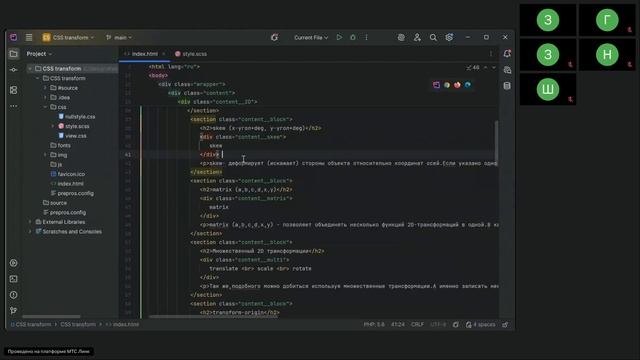Viewport: 640px width, 360px height.
Task: Click the 41:24 cursor position indicator
Action: click(x=398, y=324)
